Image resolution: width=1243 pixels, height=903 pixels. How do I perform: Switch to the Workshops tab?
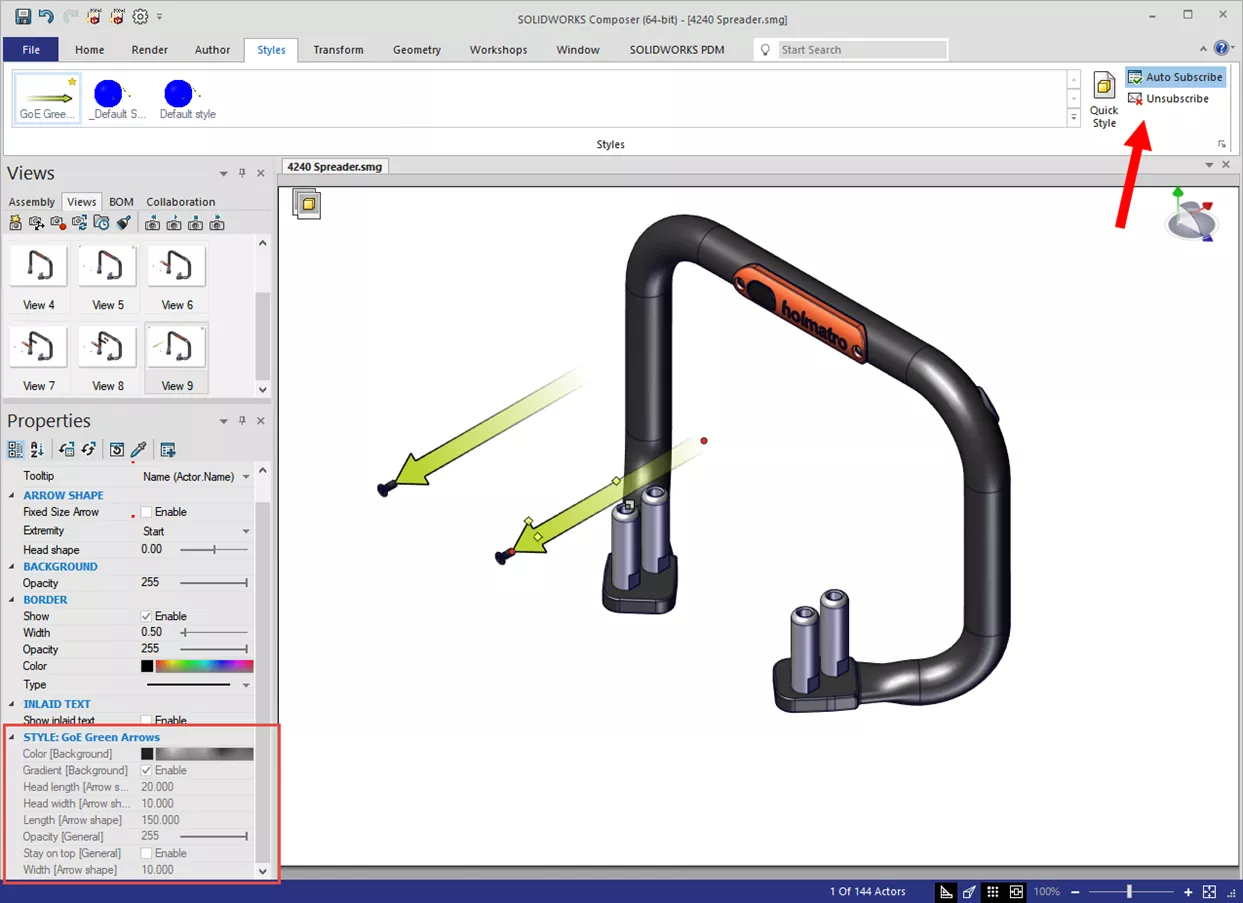pyautogui.click(x=498, y=50)
